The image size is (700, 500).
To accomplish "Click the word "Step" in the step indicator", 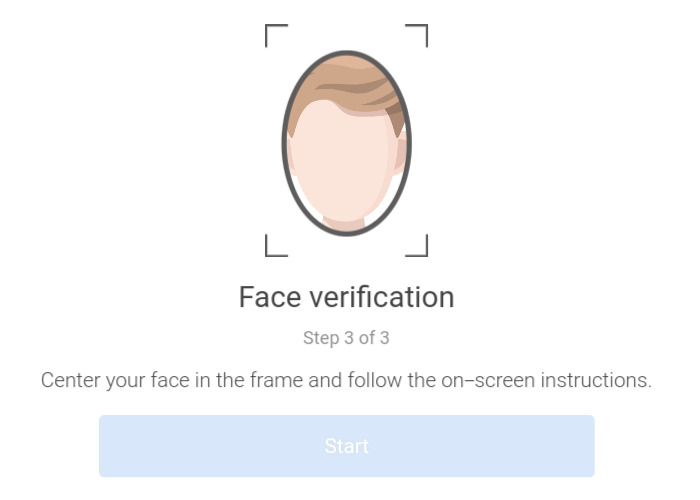I will click(x=320, y=338).
